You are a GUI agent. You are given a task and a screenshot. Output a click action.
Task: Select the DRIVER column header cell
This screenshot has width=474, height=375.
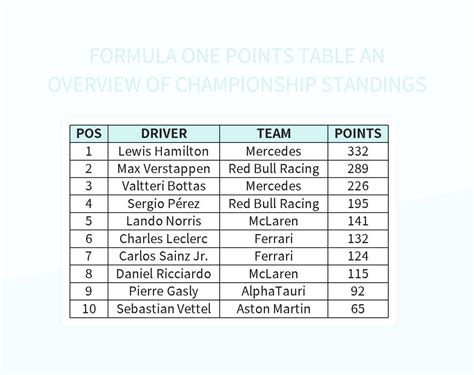click(164, 134)
